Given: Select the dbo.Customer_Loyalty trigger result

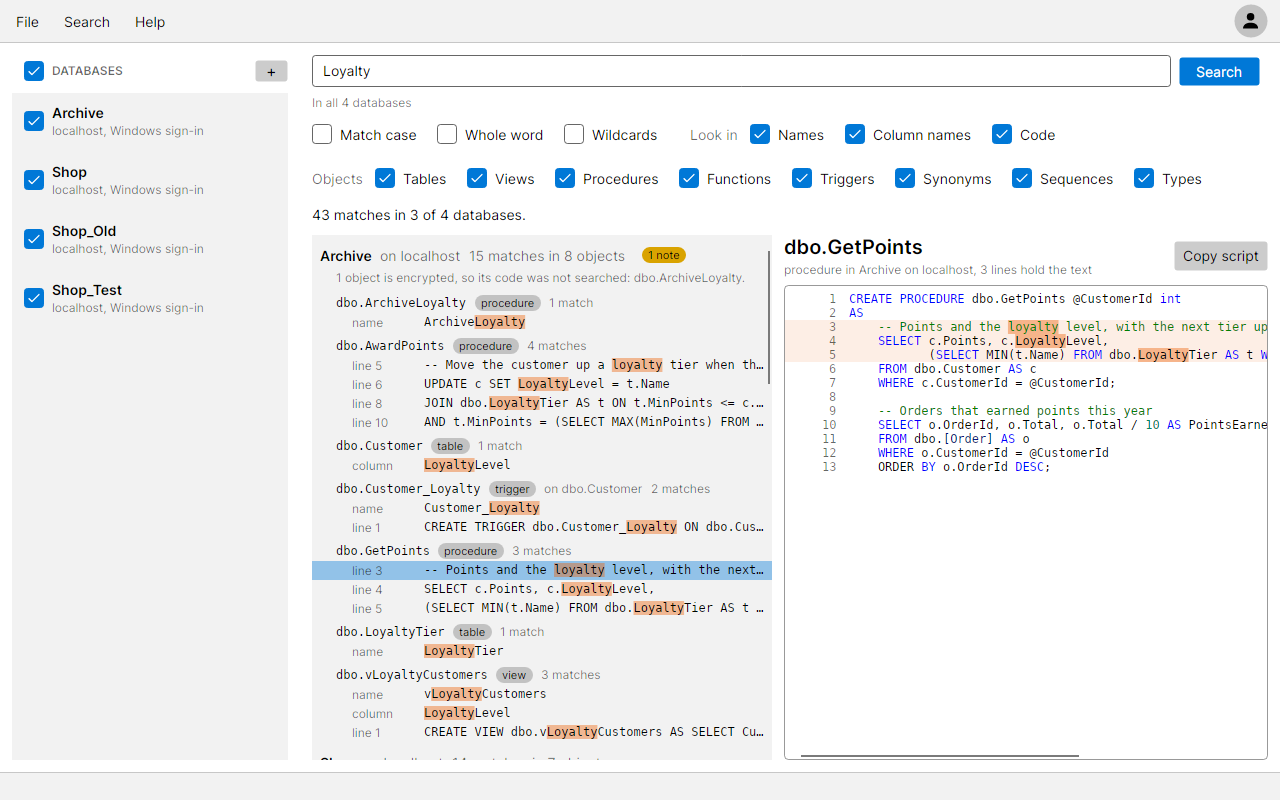Looking at the screenshot, I should [x=542, y=489].
